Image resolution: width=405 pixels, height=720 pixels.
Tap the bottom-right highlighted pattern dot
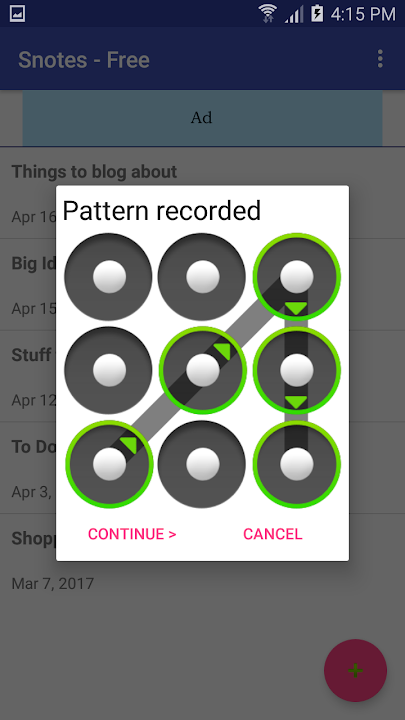click(x=297, y=464)
